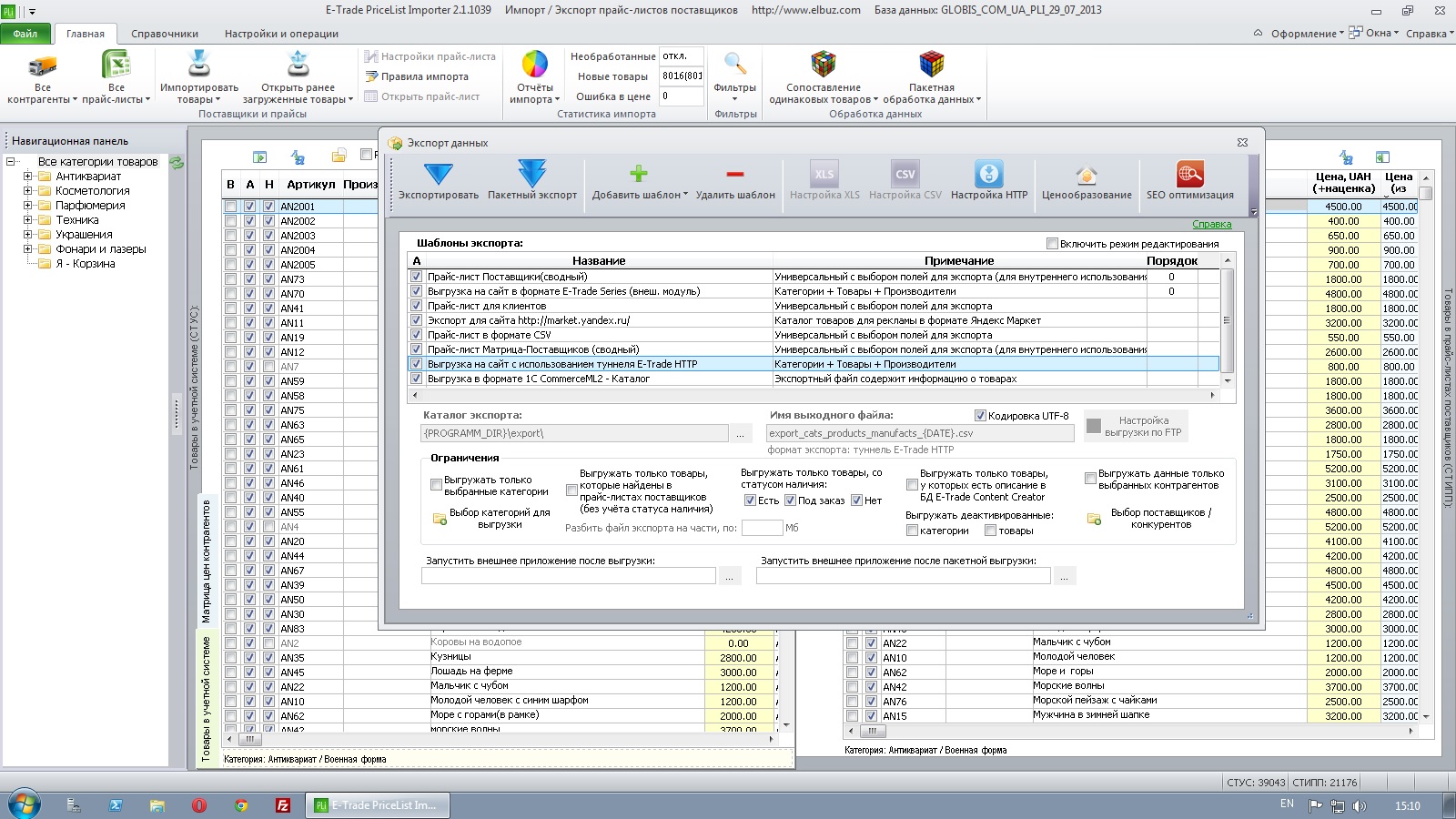1456x819 pixels.
Task: Click Выбор поставщиков / конкурентов
Action: (1160, 519)
